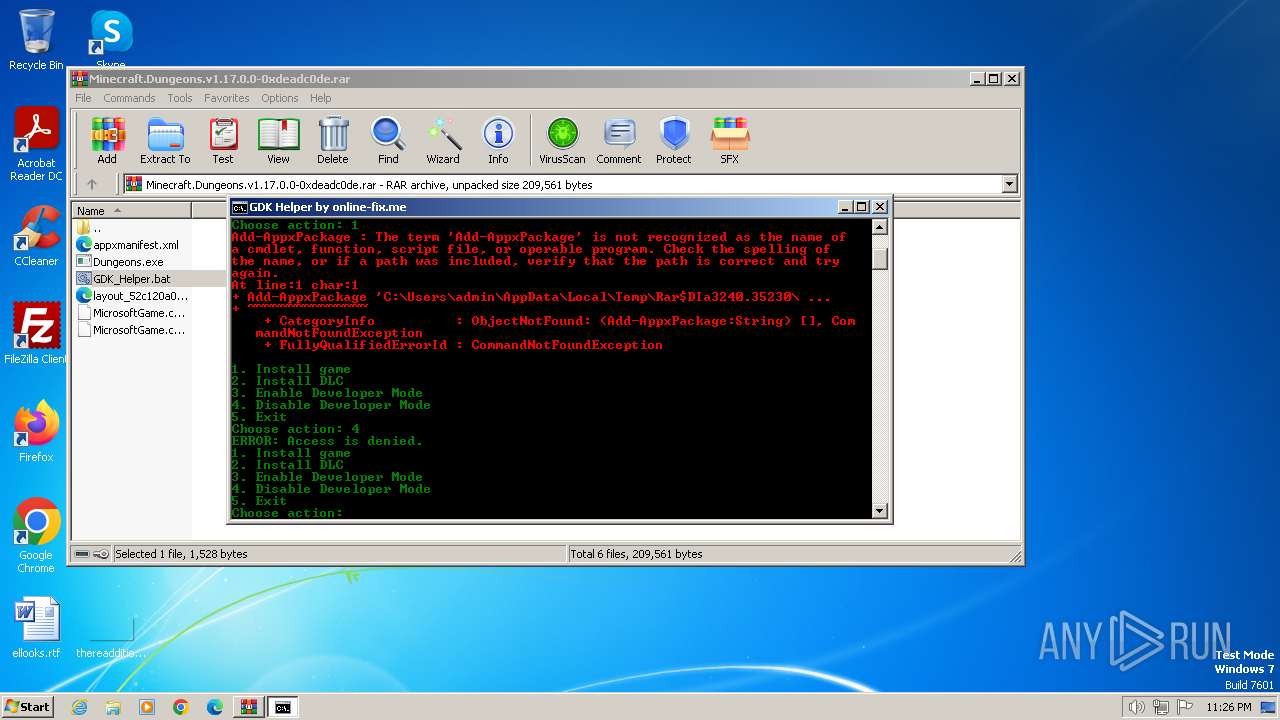
Task: Open FileZilla Client desktop icon
Action: (36, 334)
